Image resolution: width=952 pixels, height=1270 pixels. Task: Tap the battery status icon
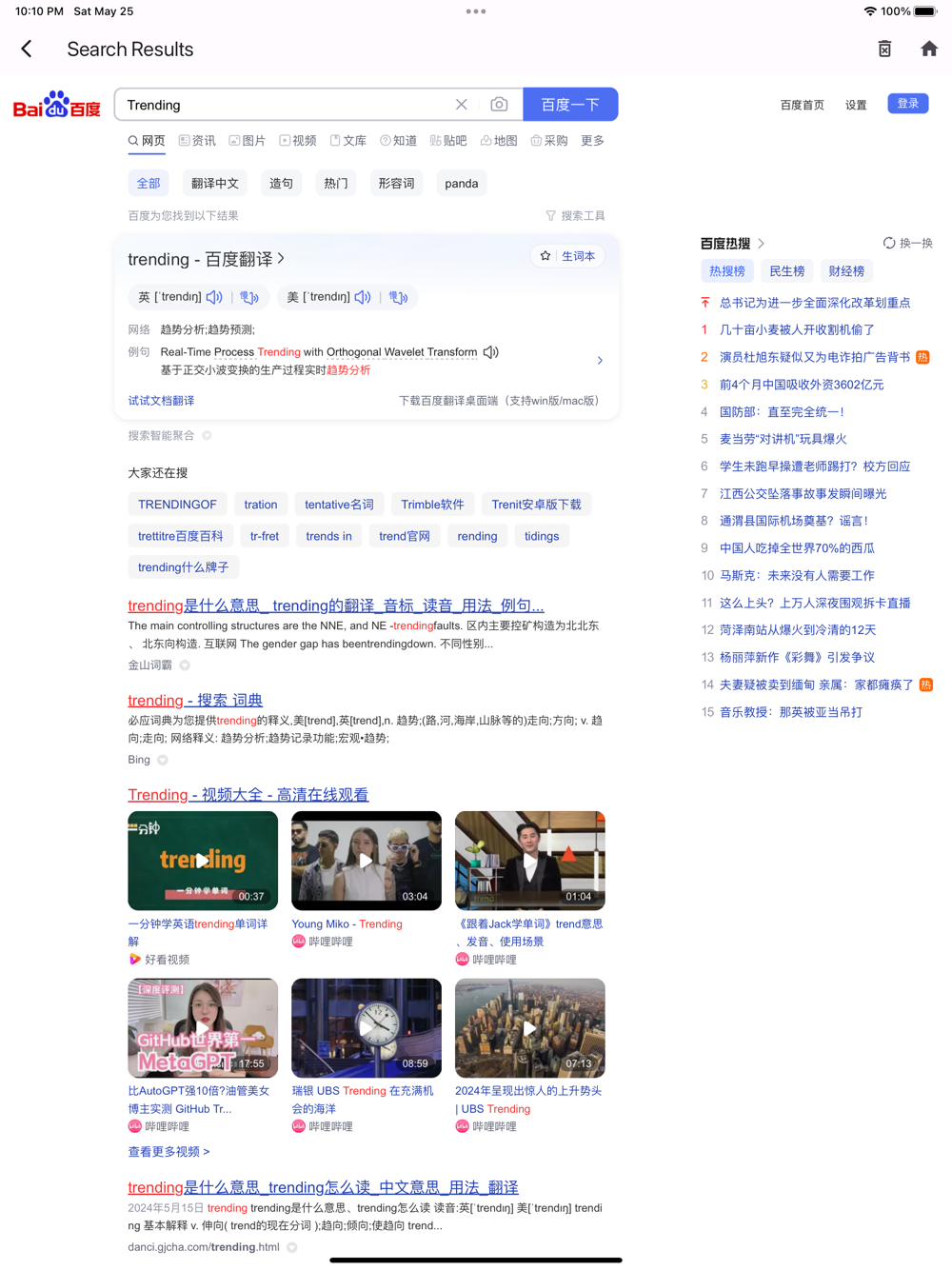[925, 11]
